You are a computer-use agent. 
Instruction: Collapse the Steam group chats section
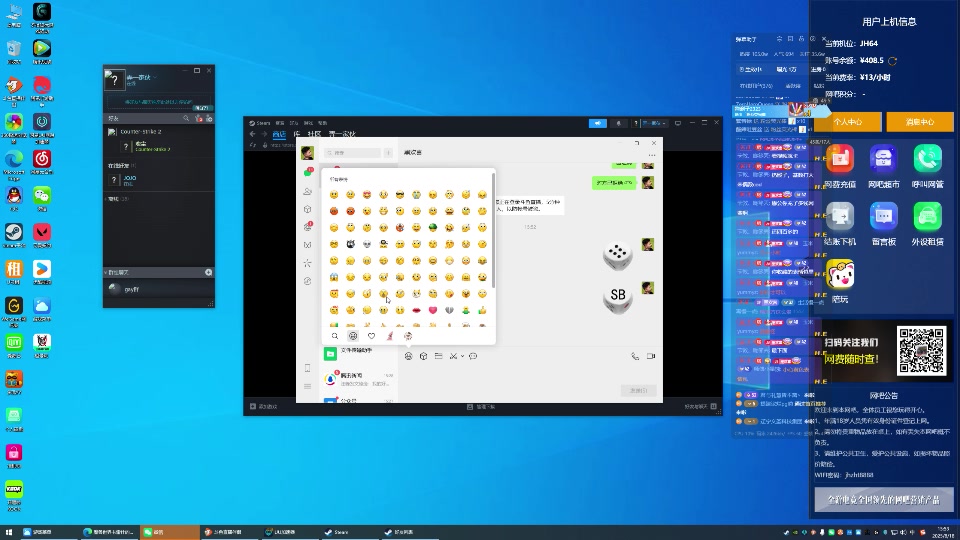coord(106,272)
